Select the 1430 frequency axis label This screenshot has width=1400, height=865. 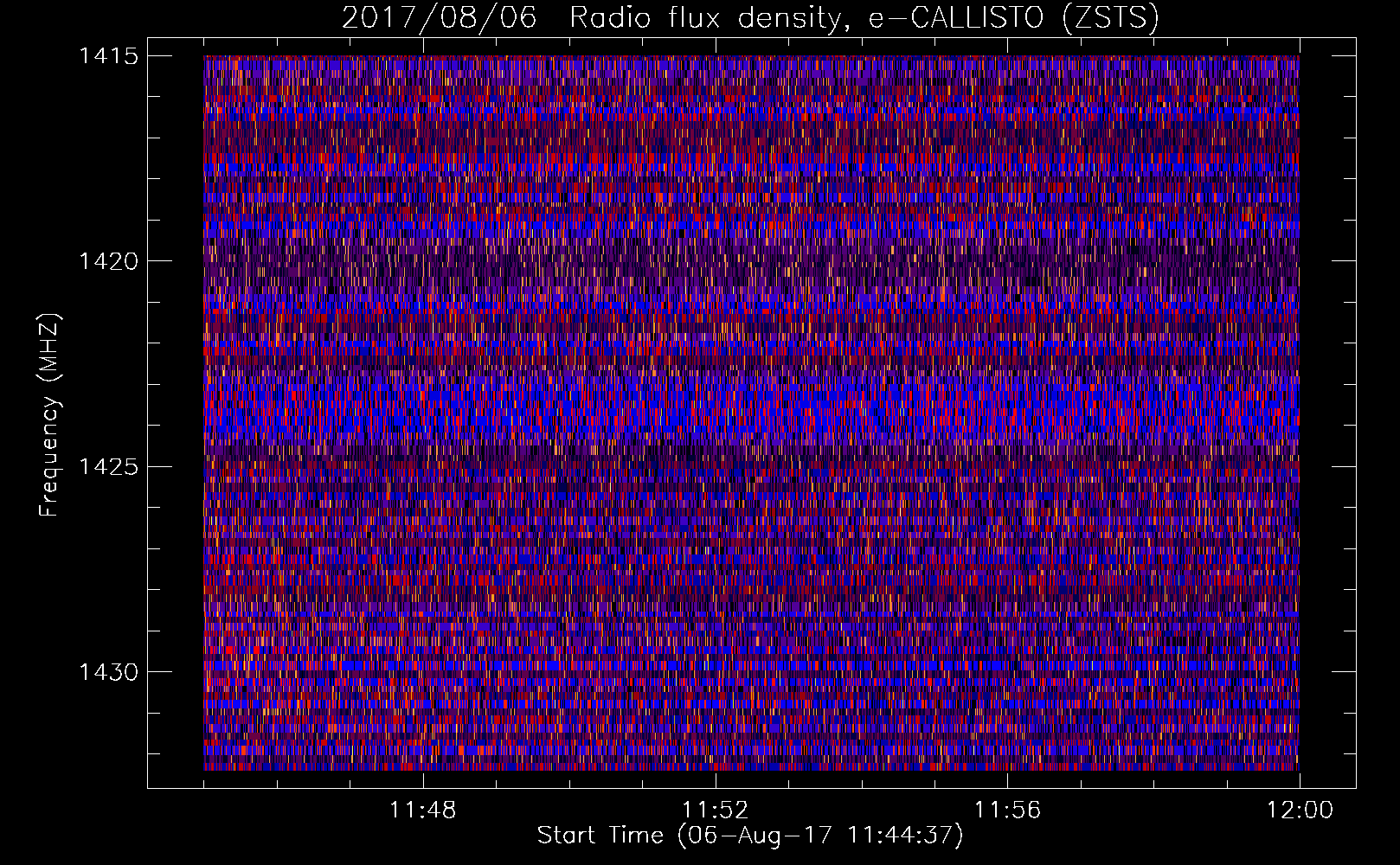coord(108,672)
